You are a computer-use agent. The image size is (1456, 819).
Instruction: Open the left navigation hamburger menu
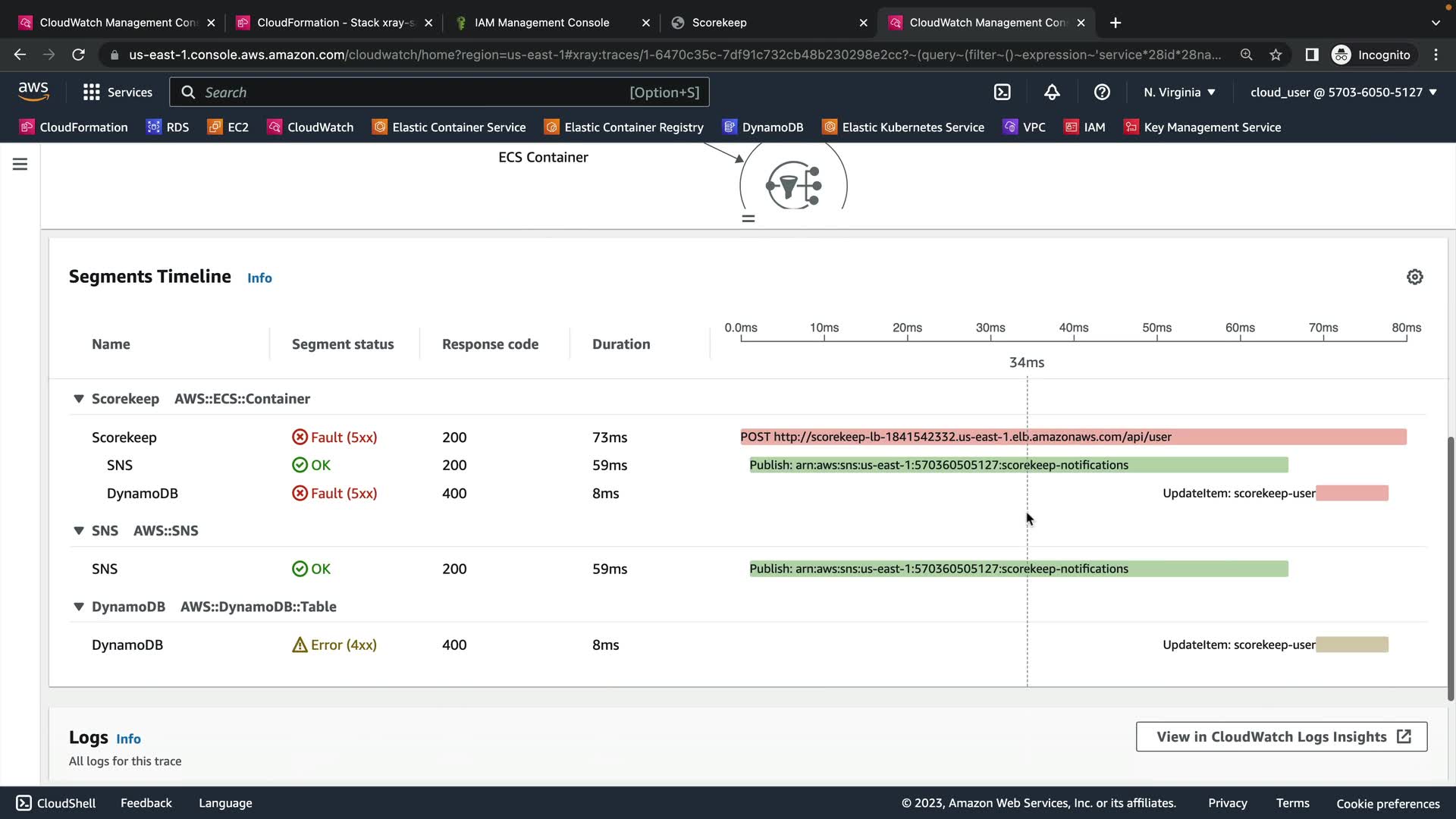pyautogui.click(x=20, y=164)
